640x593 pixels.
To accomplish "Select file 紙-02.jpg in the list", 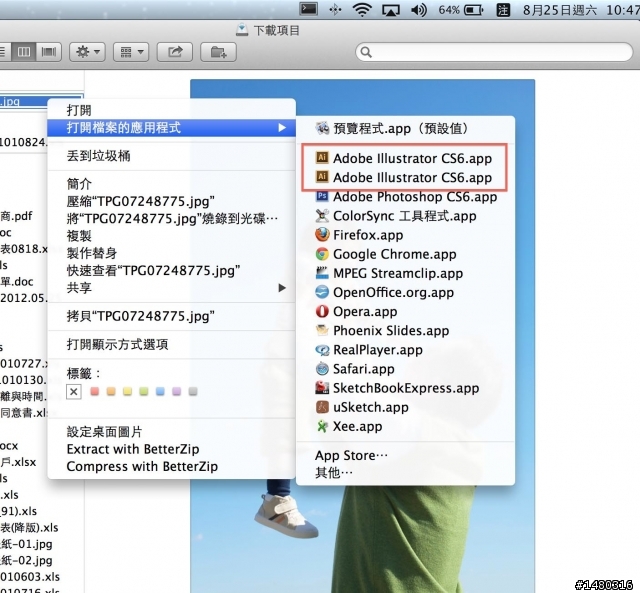I will click(27, 560).
